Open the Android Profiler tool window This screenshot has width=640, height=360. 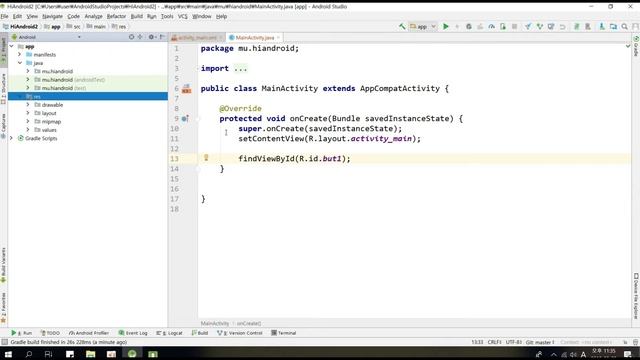click(x=89, y=333)
